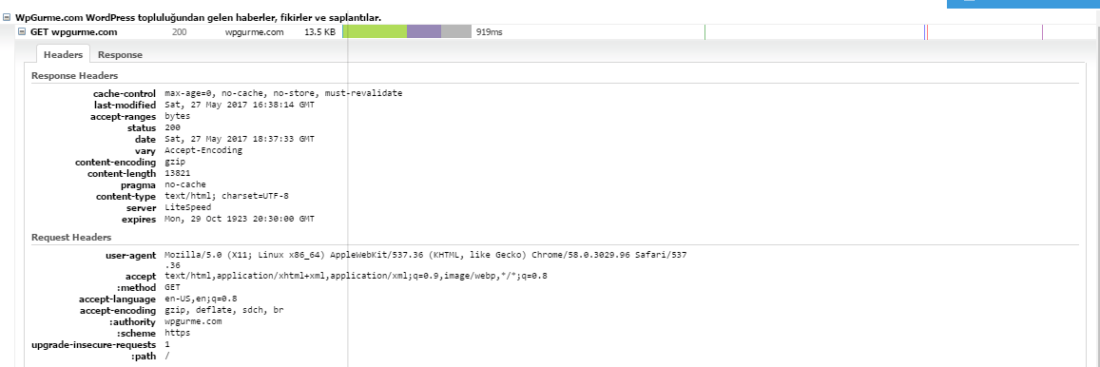Select the Headers tab
Viewport: 1100px width, 367px height.
tap(63, 55)
